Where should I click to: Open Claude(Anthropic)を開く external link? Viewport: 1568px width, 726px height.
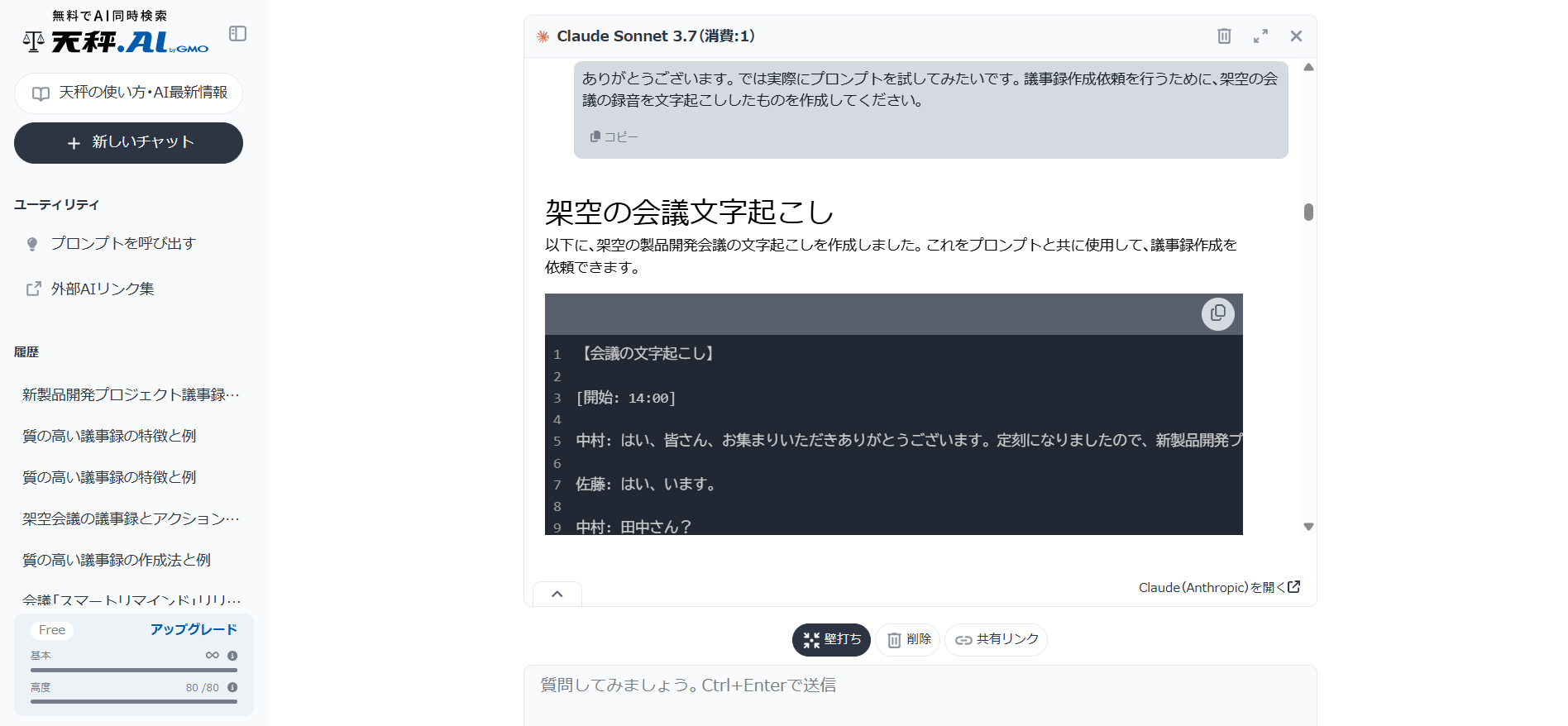click(x=1219, y=587)
